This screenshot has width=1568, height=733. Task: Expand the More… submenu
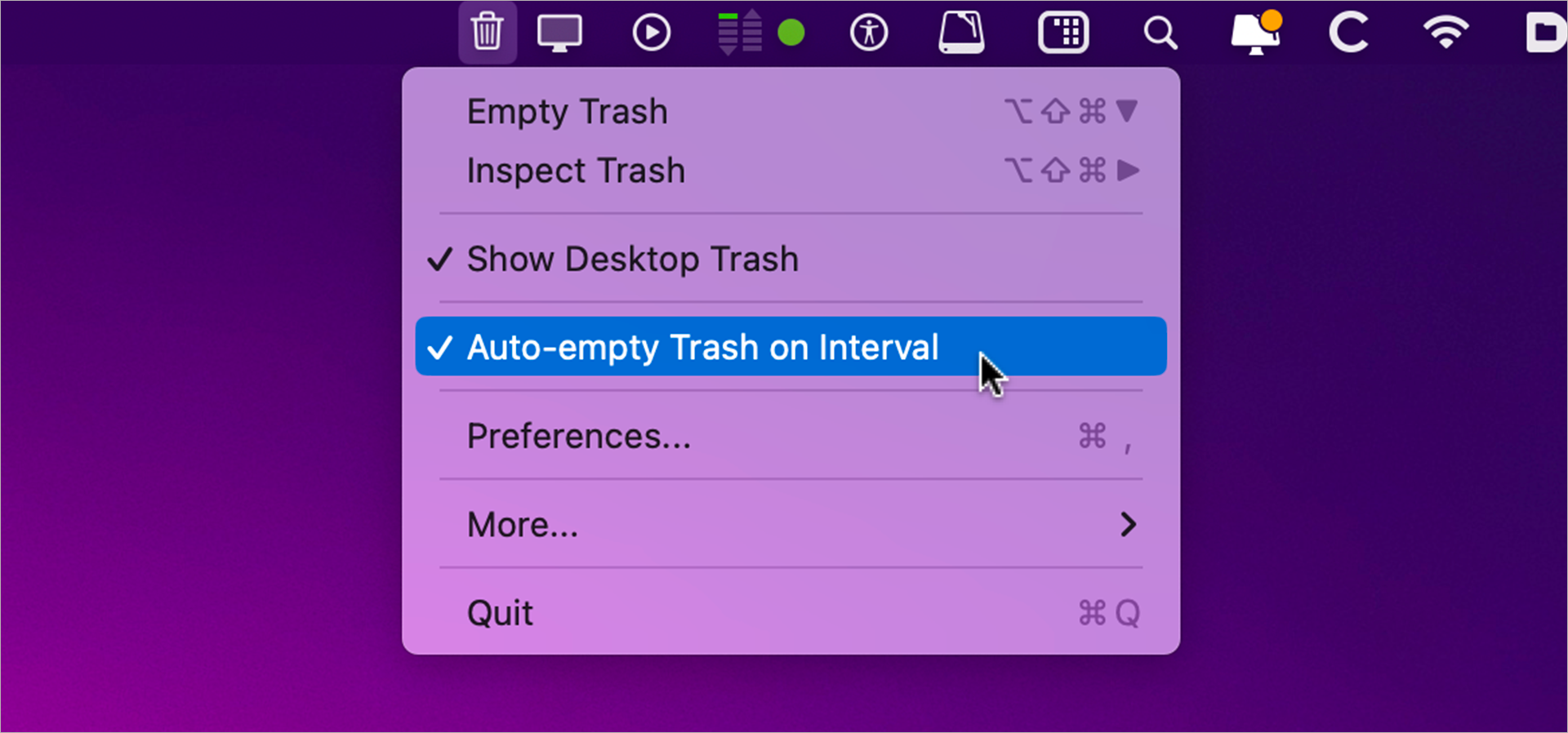[791, 524]
